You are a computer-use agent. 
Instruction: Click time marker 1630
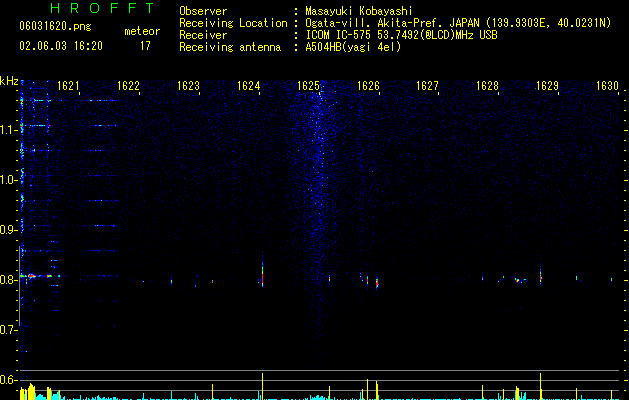point(607,86)
